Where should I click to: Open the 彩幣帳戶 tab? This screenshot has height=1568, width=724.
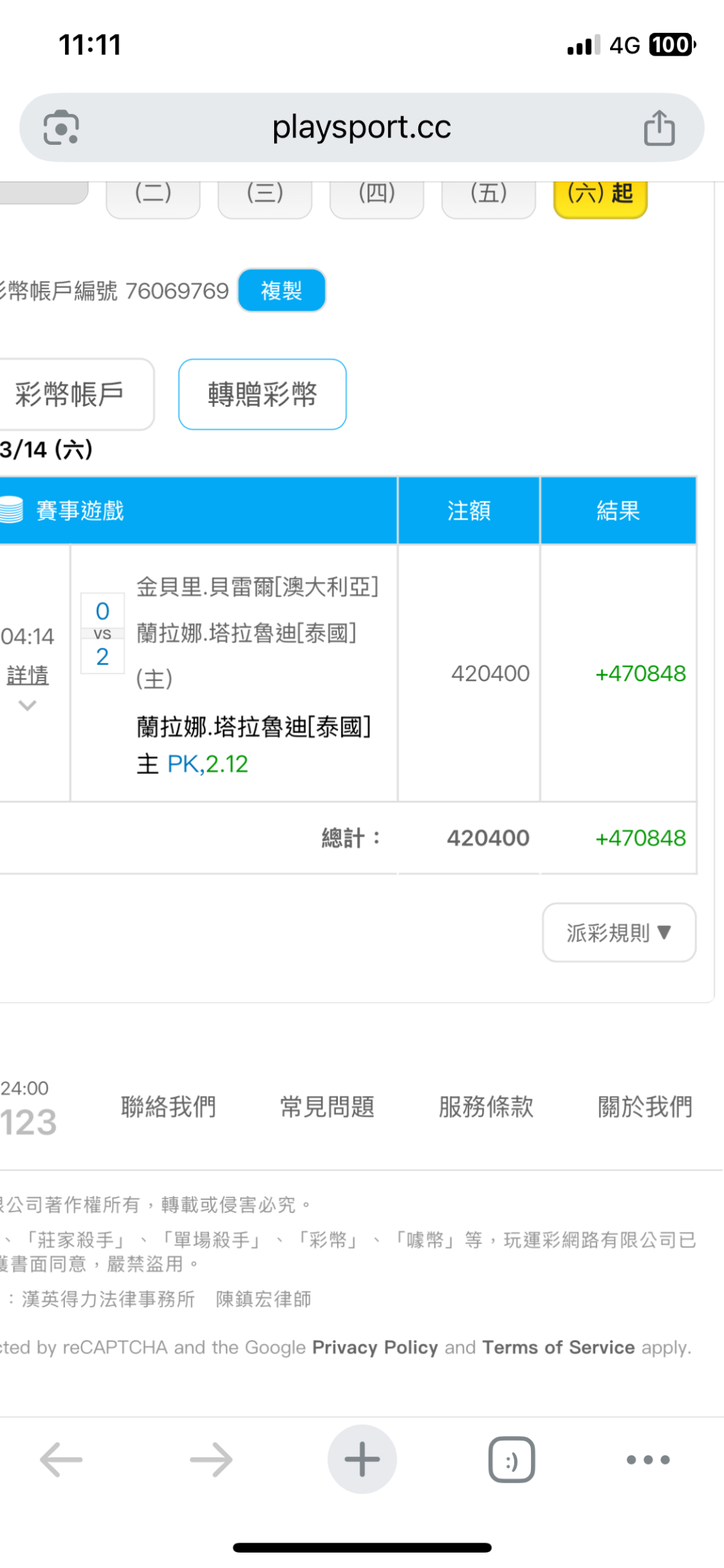pos(70,394)
